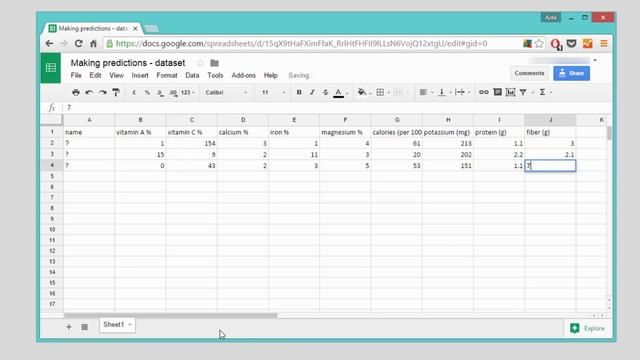The height and width of the screenshot is (360, 640).
Task: Open the fill color picker
Action: (x=362, y=92)
